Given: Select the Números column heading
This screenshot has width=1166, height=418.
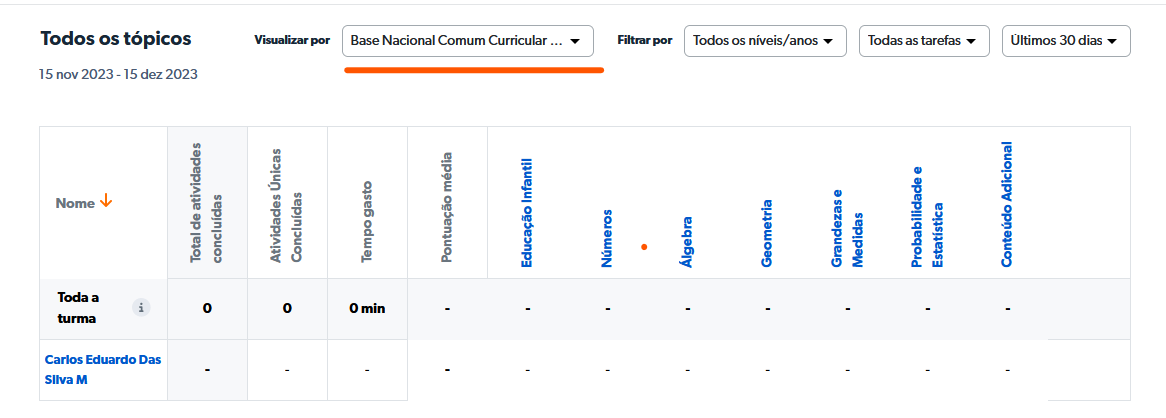Looking at the screenshot, I should pyautogui.click(x=607, y=238).
